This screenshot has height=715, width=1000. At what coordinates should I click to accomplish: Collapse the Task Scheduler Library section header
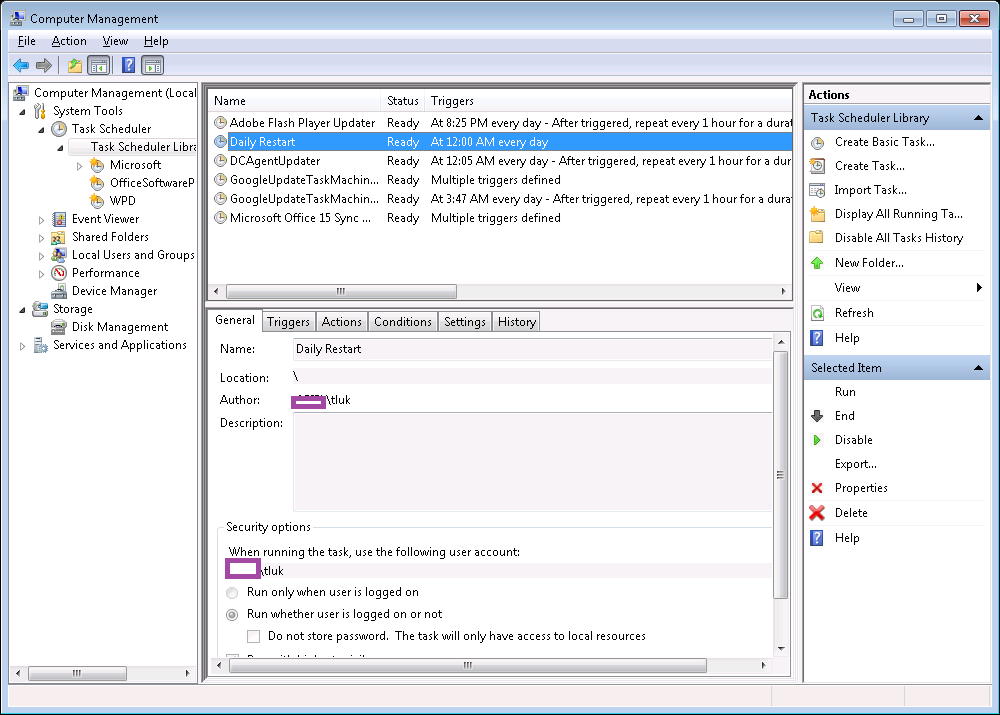pyautogui.click(x=980, y=118)
